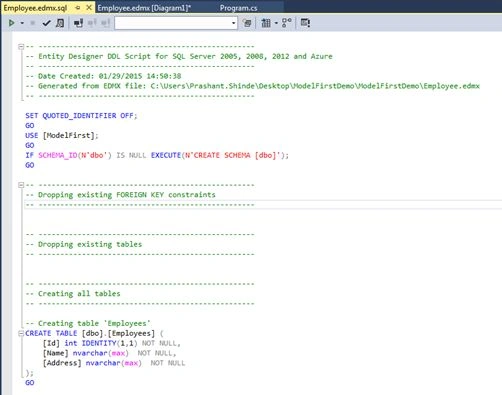Click the EXECUTE keyword in the code
This screenshot has height=395, width=502.
point(166,155)
